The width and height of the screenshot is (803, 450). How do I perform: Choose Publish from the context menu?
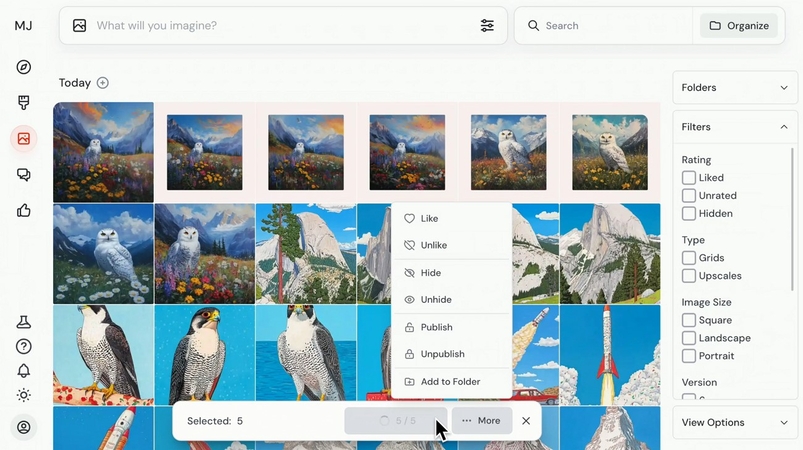452,327
